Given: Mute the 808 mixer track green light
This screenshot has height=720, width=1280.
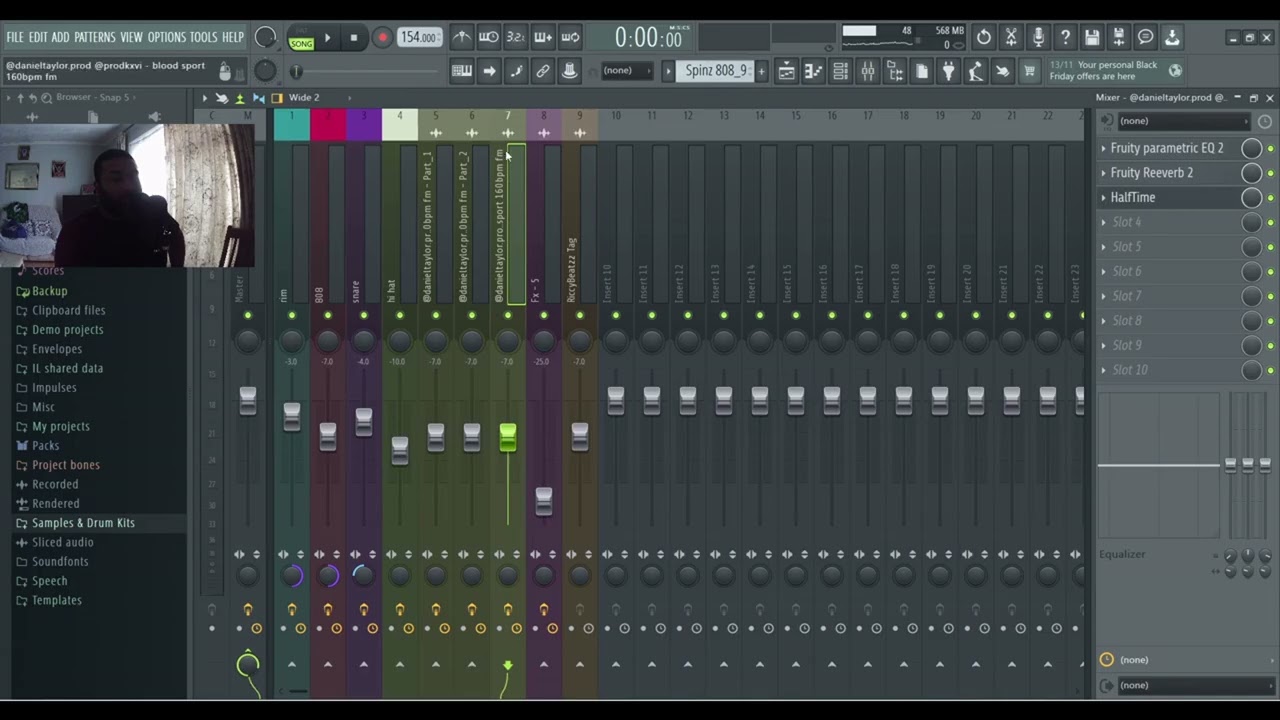Looking at the screenshot, I should click(328, 316).
